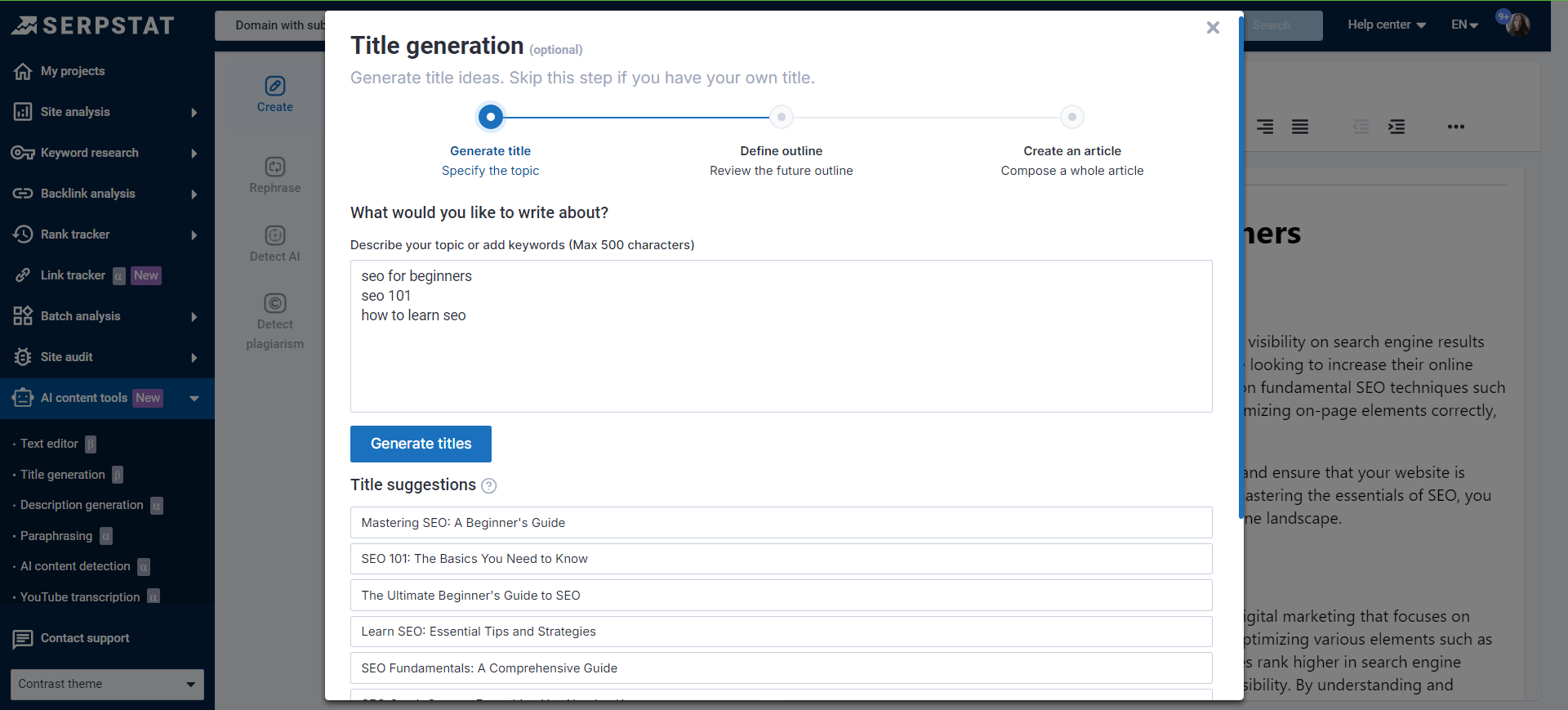This screenshot has width=1568, height=710.
Task: Open the Contrast theme dropdown
Action: [x=107, y=685]
